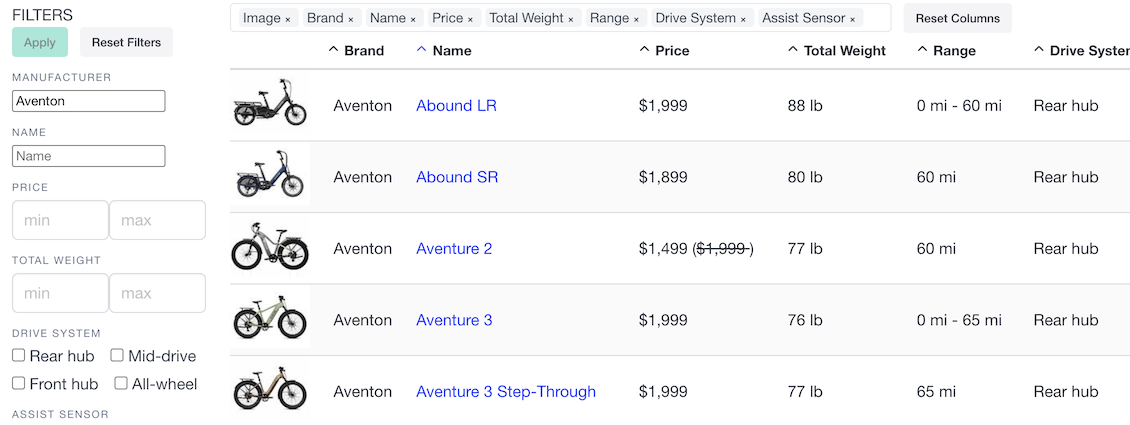The height and width of the screenshot is (425, 1130).
Task: Sort by the Brand column header
Action: pos(356,50)
